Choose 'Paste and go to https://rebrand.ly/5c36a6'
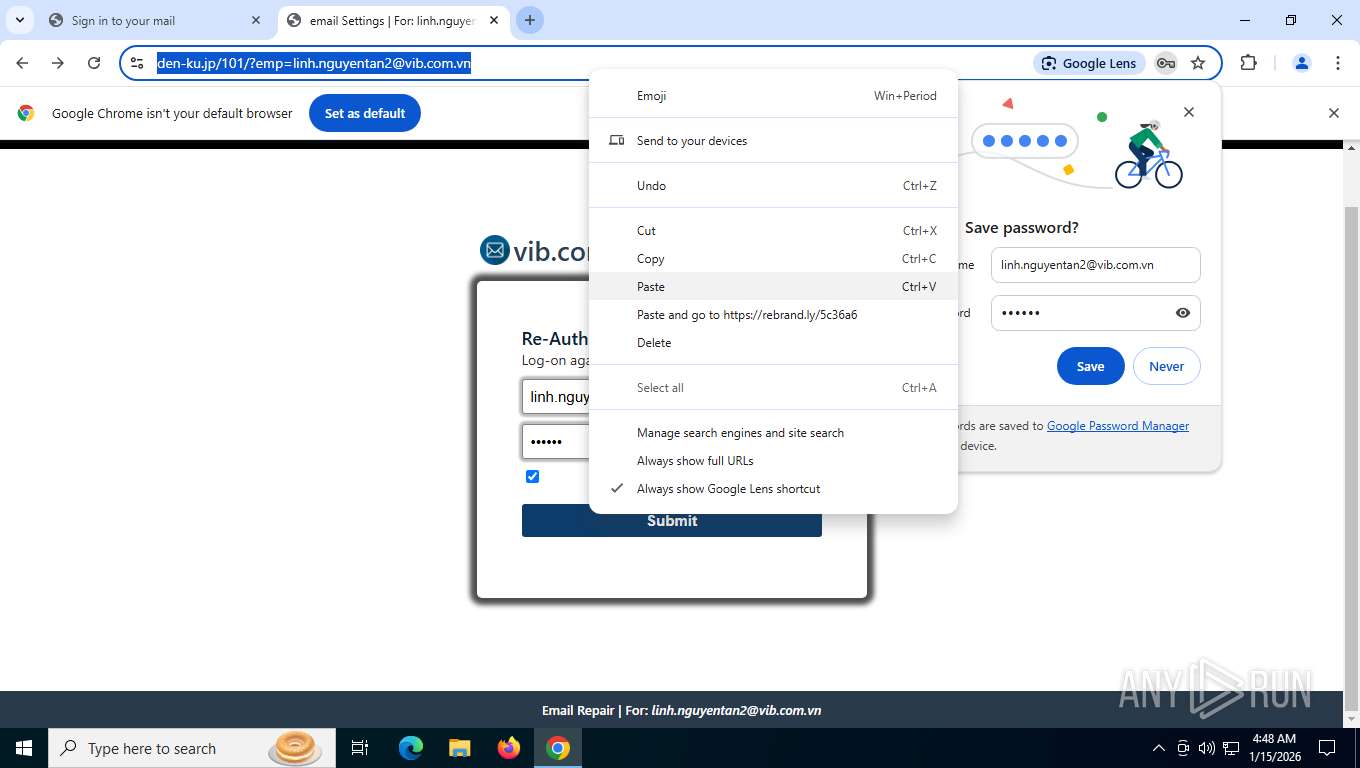This screenshot has height=768, width=1360. point(773,315)
